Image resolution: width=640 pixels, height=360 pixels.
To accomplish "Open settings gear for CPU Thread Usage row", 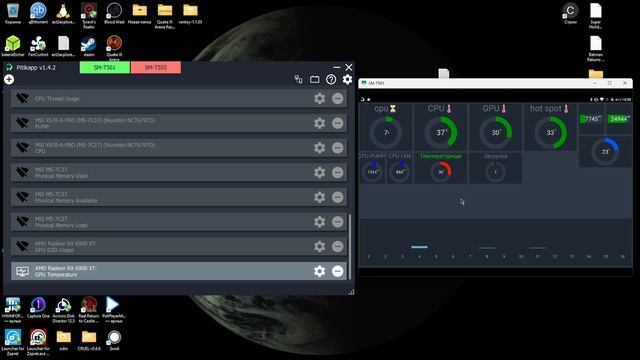I will tap(320, 98).
